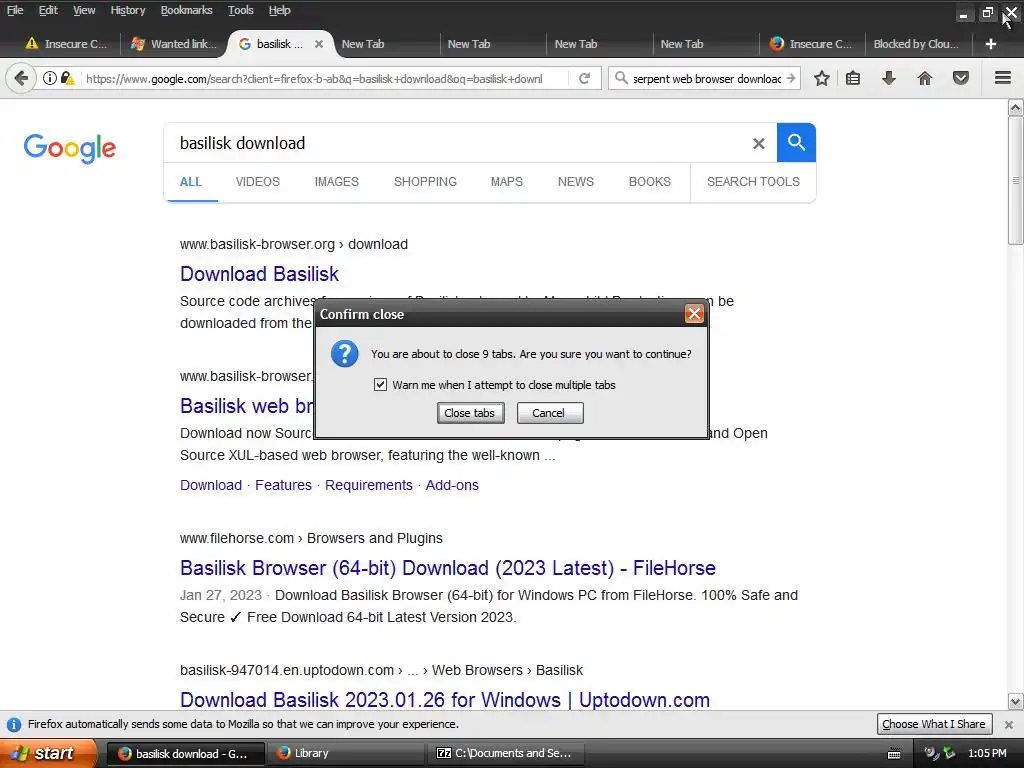Open site information icon in address bar
This screenshot has width=1024, height=768.
[x=50, y=78]
